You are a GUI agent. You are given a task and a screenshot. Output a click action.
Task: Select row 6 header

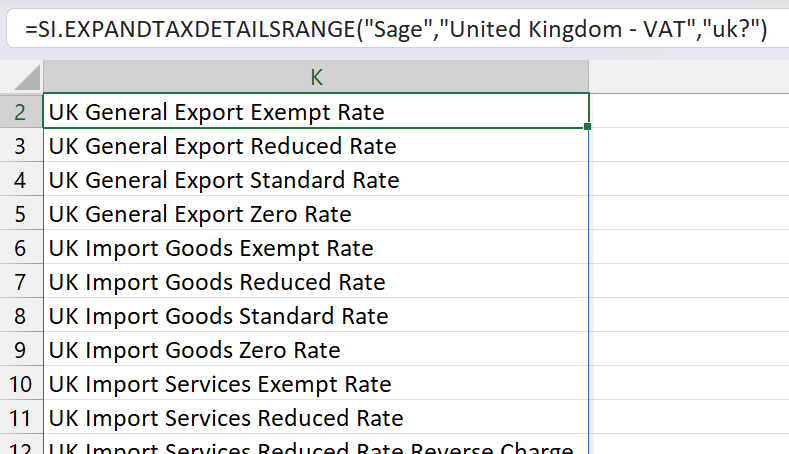click(21, 248)
